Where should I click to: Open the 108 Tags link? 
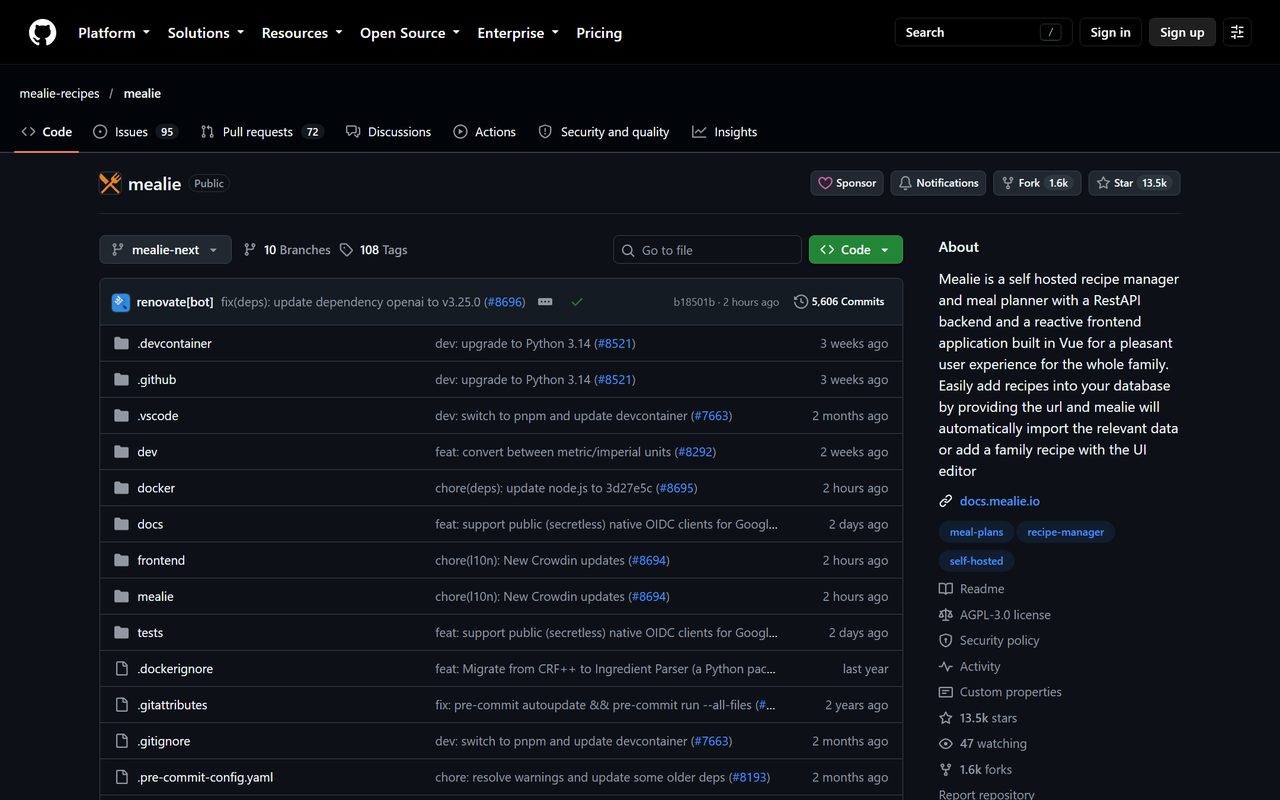[373, 250]
